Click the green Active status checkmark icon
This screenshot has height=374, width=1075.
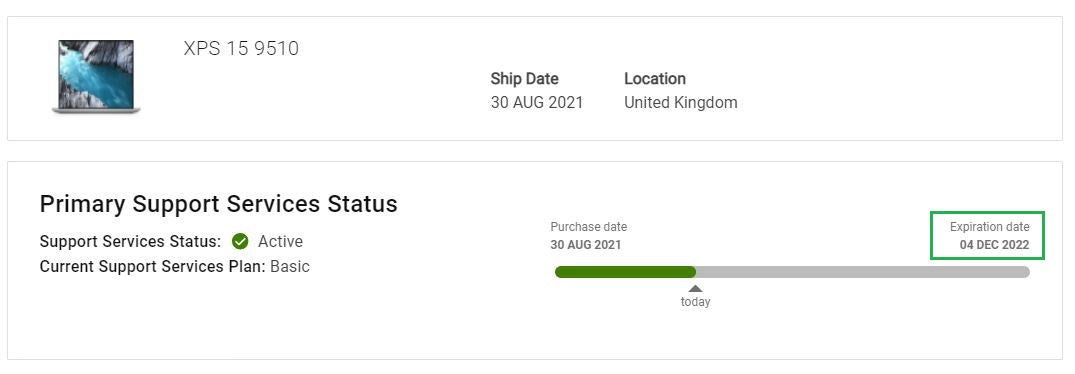[x=240, y=241]
